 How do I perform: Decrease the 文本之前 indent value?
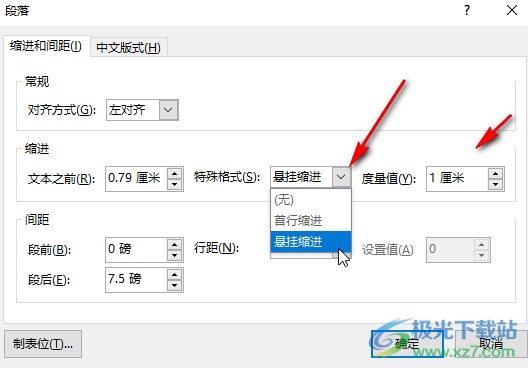pos(174,185)
